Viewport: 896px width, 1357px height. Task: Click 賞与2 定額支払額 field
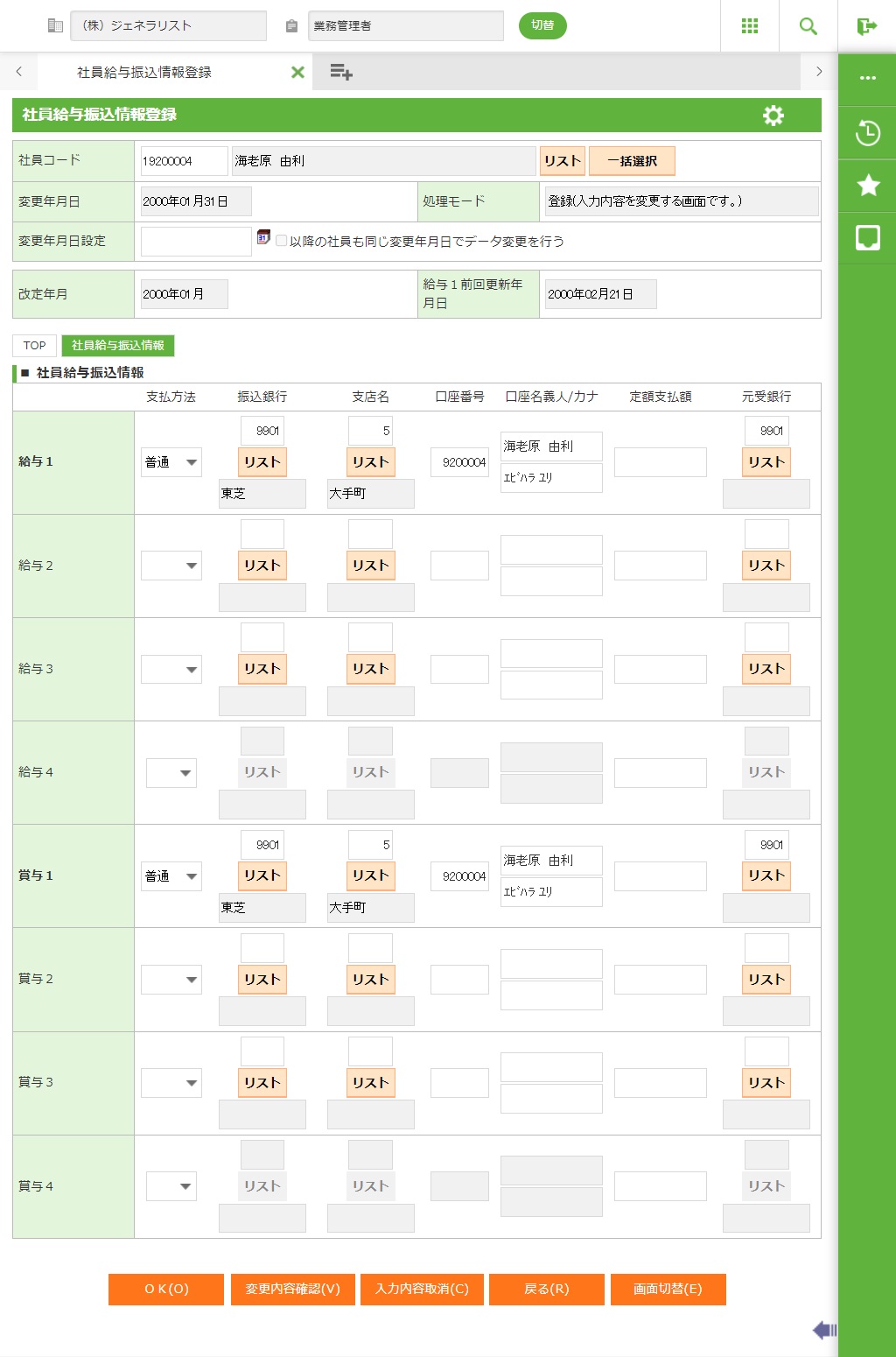pyautogui.click(x=661, y=980)
